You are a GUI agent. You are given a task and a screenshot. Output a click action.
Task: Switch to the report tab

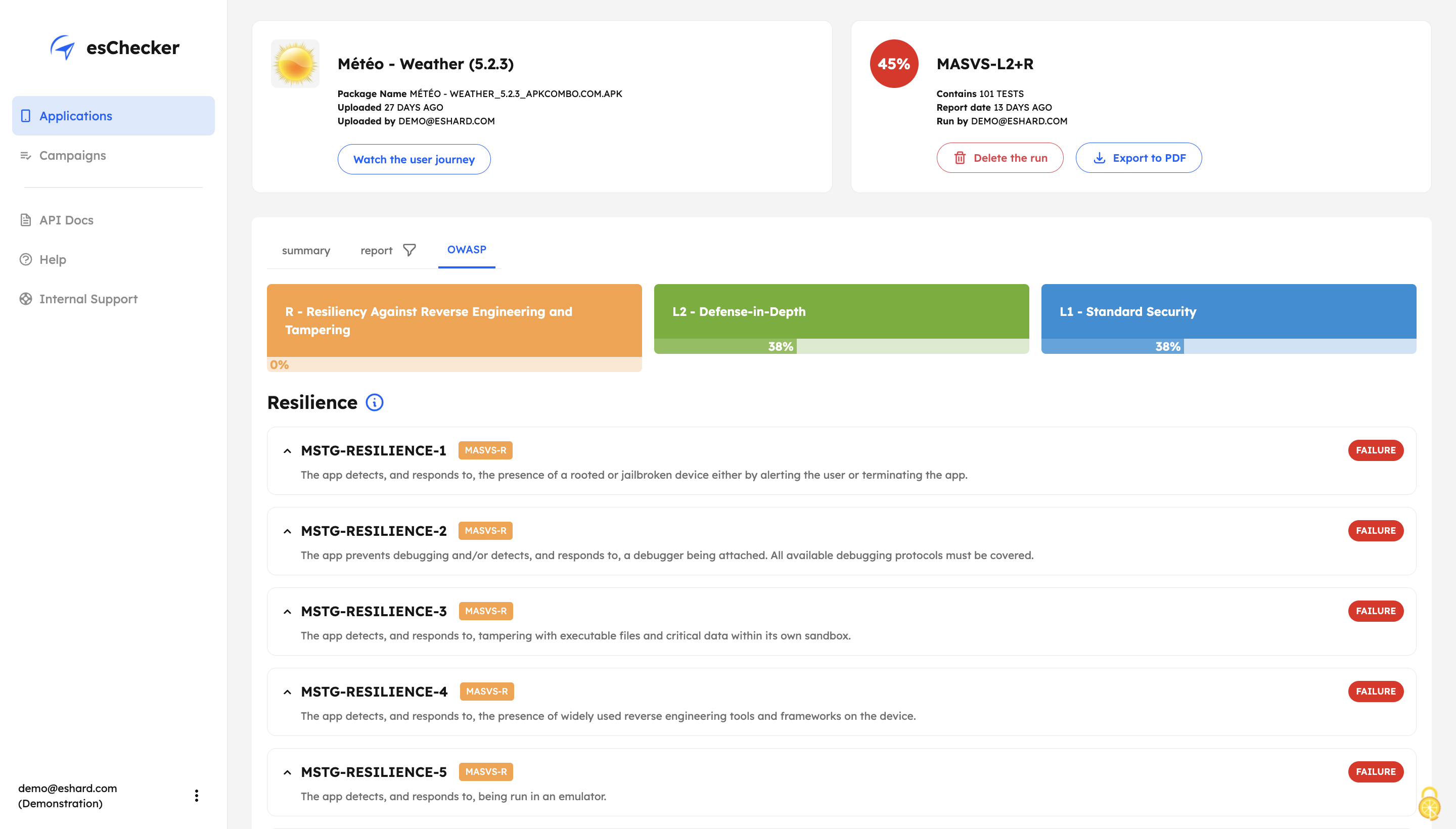pyautogui.click(x=376, y=251)
